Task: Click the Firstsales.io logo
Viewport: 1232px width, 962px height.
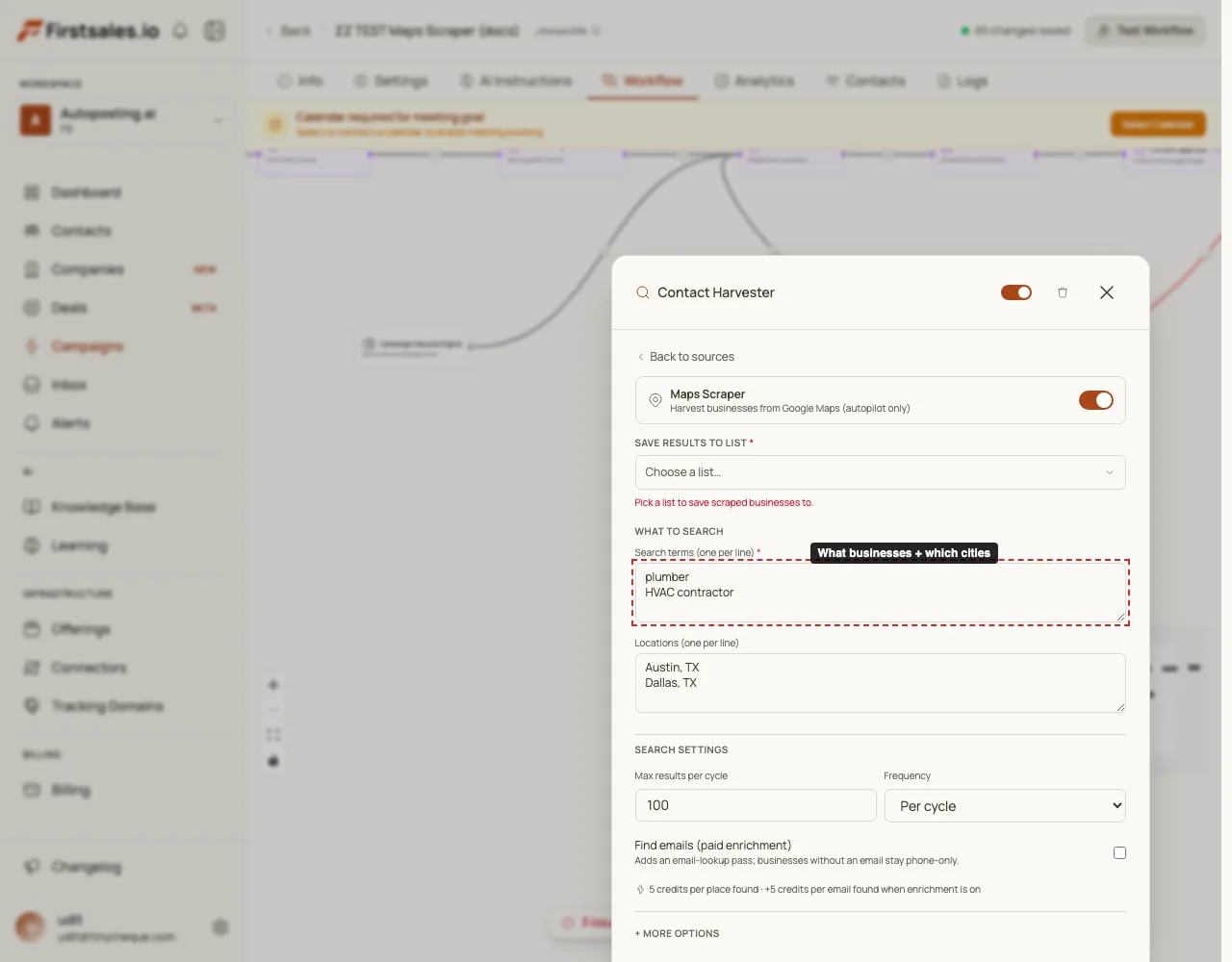Action: (x=89, y=31)
